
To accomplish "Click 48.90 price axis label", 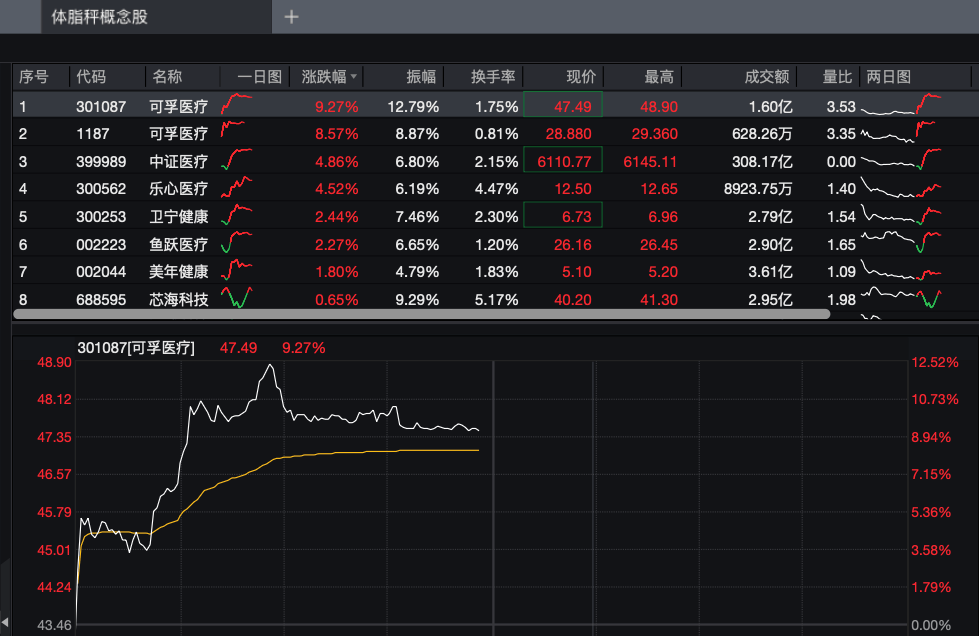I will (x=54, y=363).
